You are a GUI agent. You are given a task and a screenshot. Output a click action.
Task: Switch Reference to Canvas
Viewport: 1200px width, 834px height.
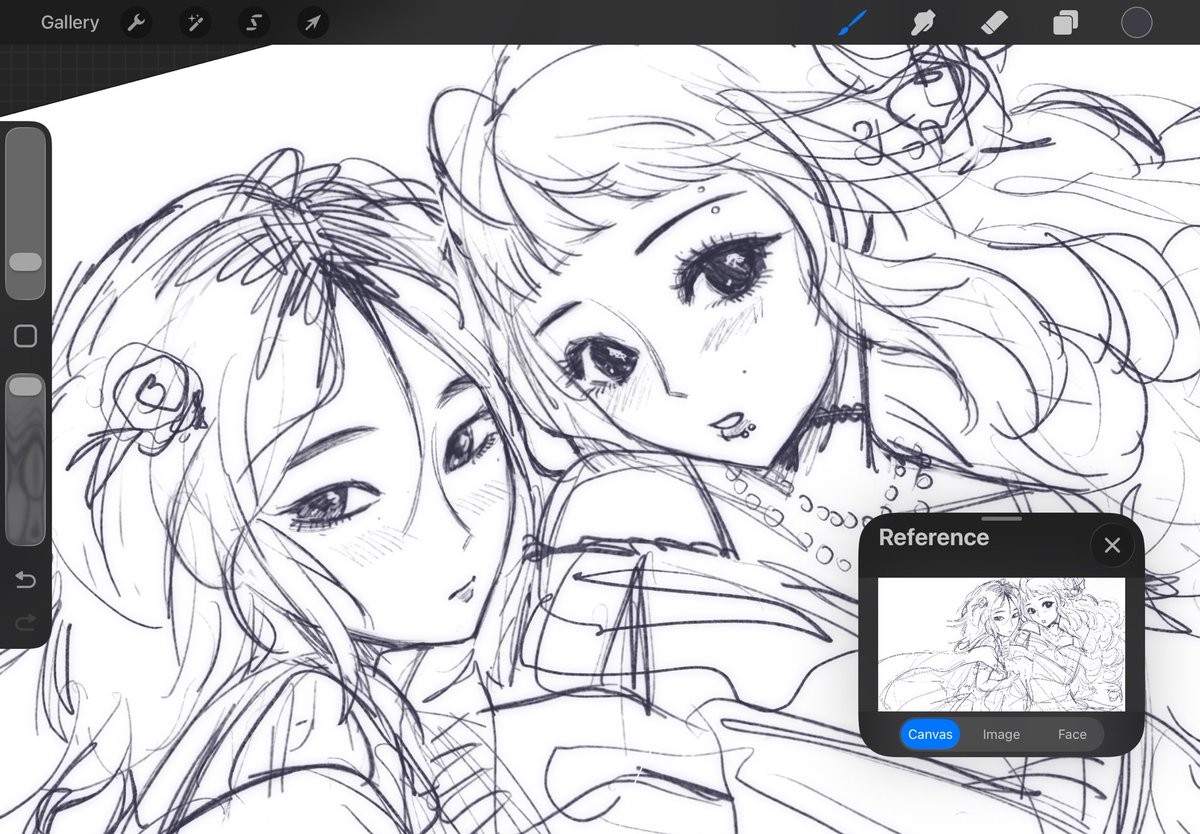pyautogui.click(x=930, y=734)
